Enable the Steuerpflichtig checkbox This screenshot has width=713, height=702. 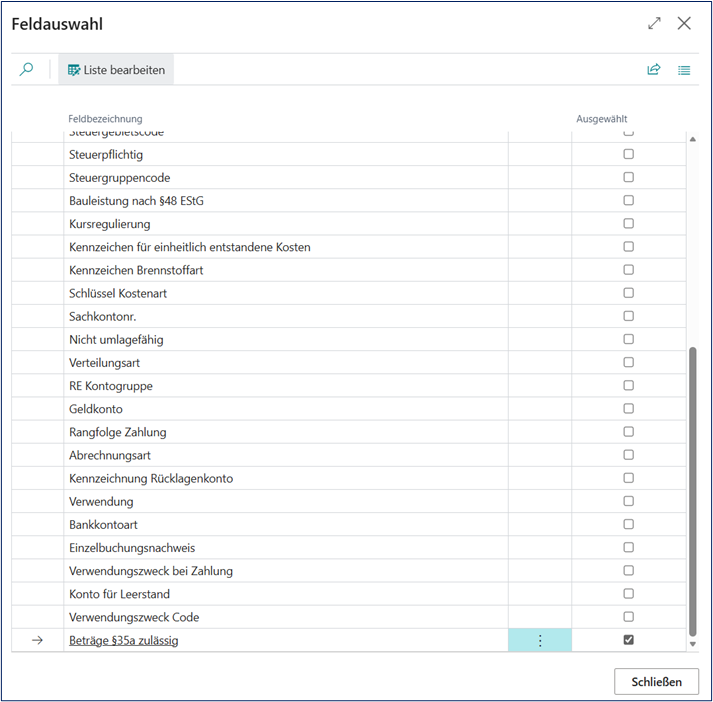pos(629,154)
